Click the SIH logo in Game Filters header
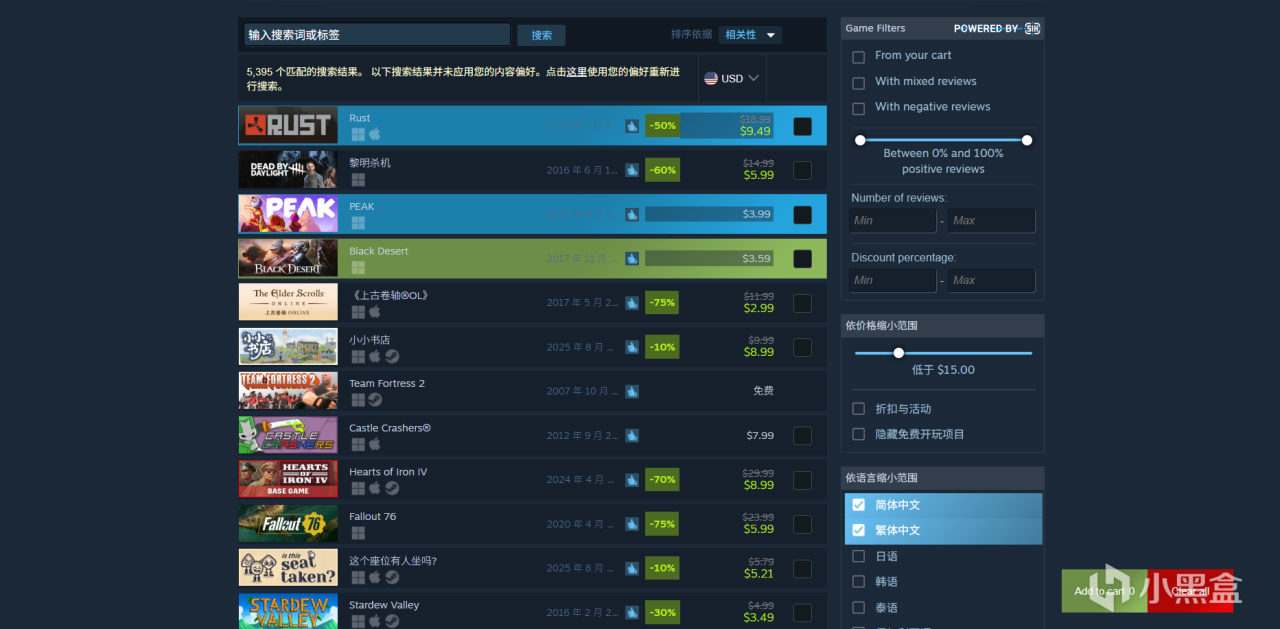 pos(1033,28)
